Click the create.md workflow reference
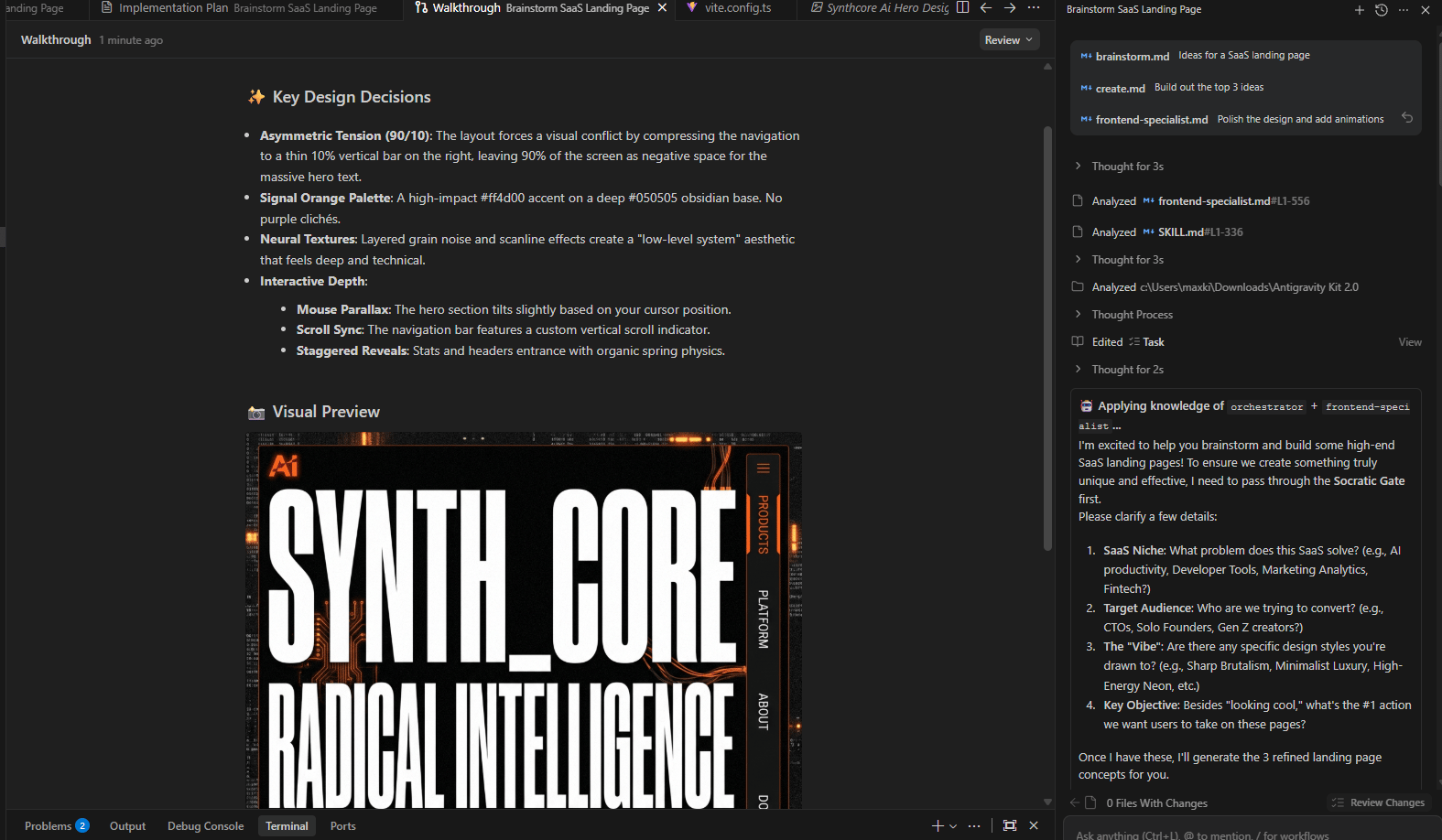The height and width of the screenshot is (840, 1442). point(1113,89)
